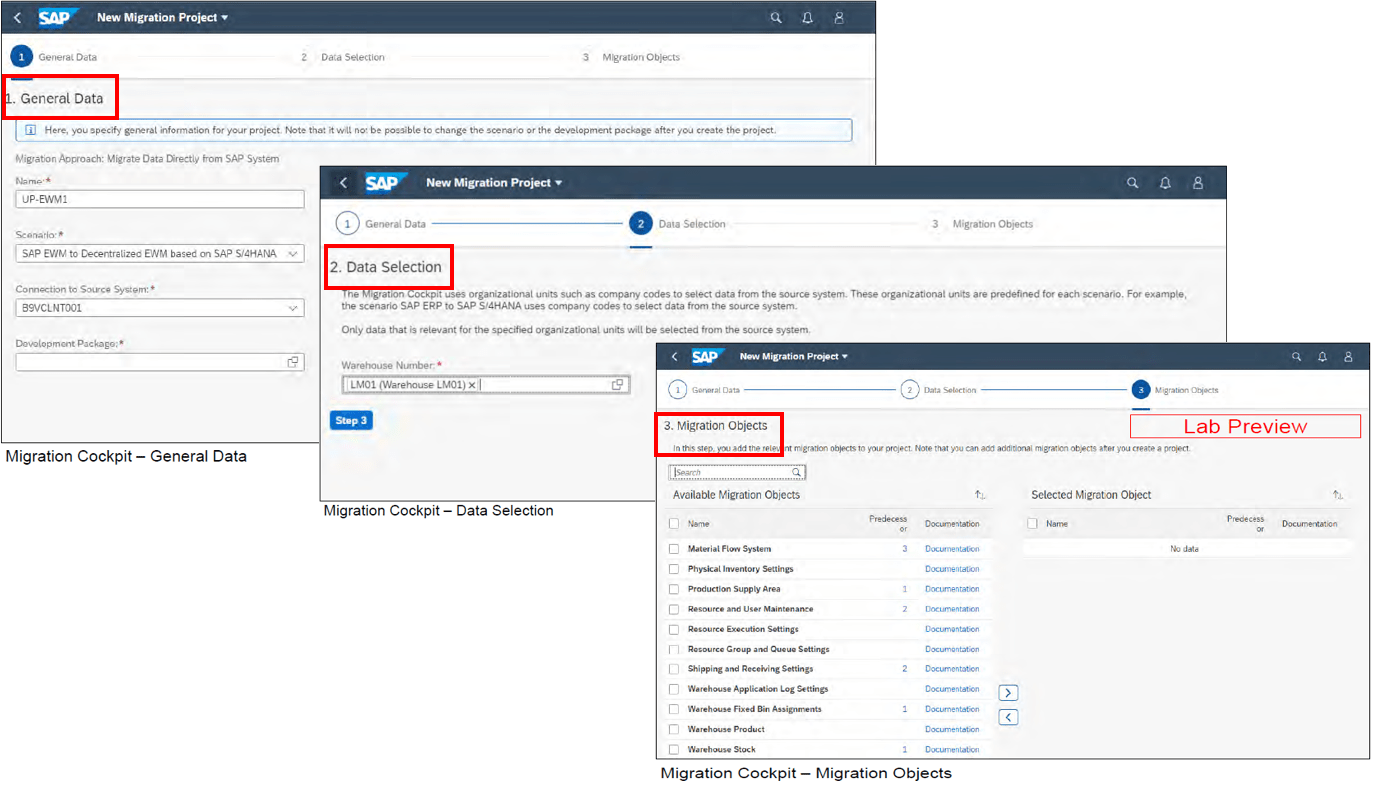The width and height of the screenshot is (1383, 785).
Task: Go to step 2 Data Selection in Migration Objects window
Action: [x=938, y=390]
